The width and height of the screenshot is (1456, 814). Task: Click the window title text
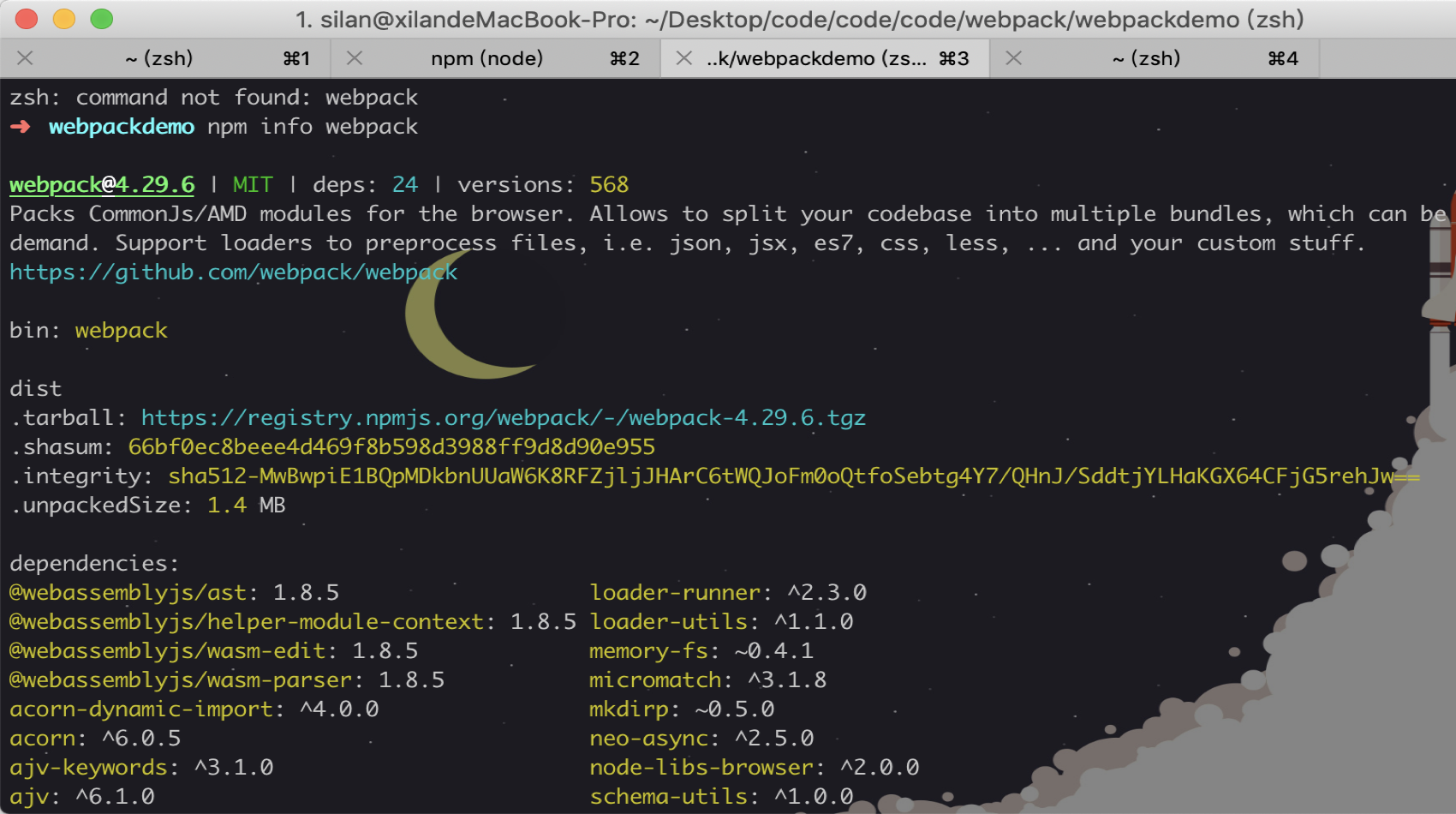tap(799, 19)
